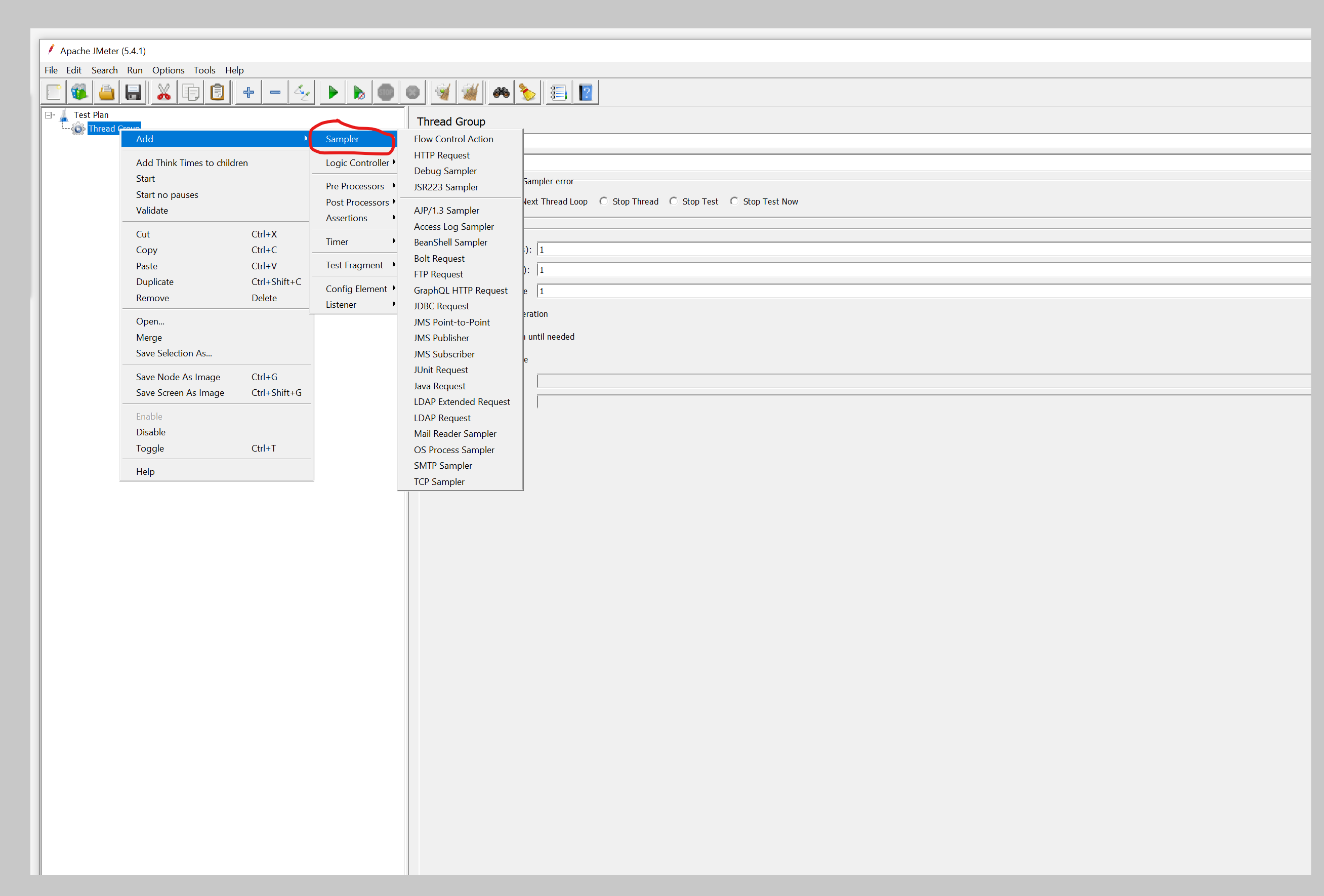Open the Templates toolbar icon
The height and width of the screenshot is (896, 1324).
[x=79, y=92]
